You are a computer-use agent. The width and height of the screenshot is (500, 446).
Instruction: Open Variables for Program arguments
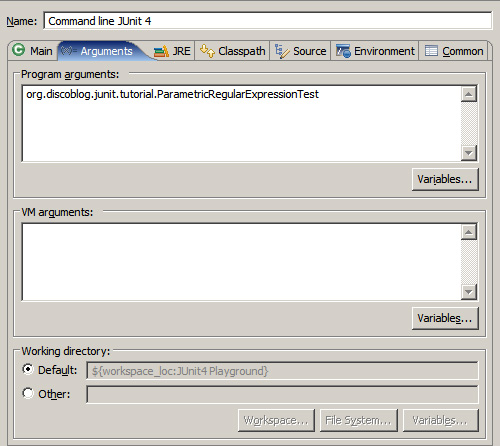445,179
